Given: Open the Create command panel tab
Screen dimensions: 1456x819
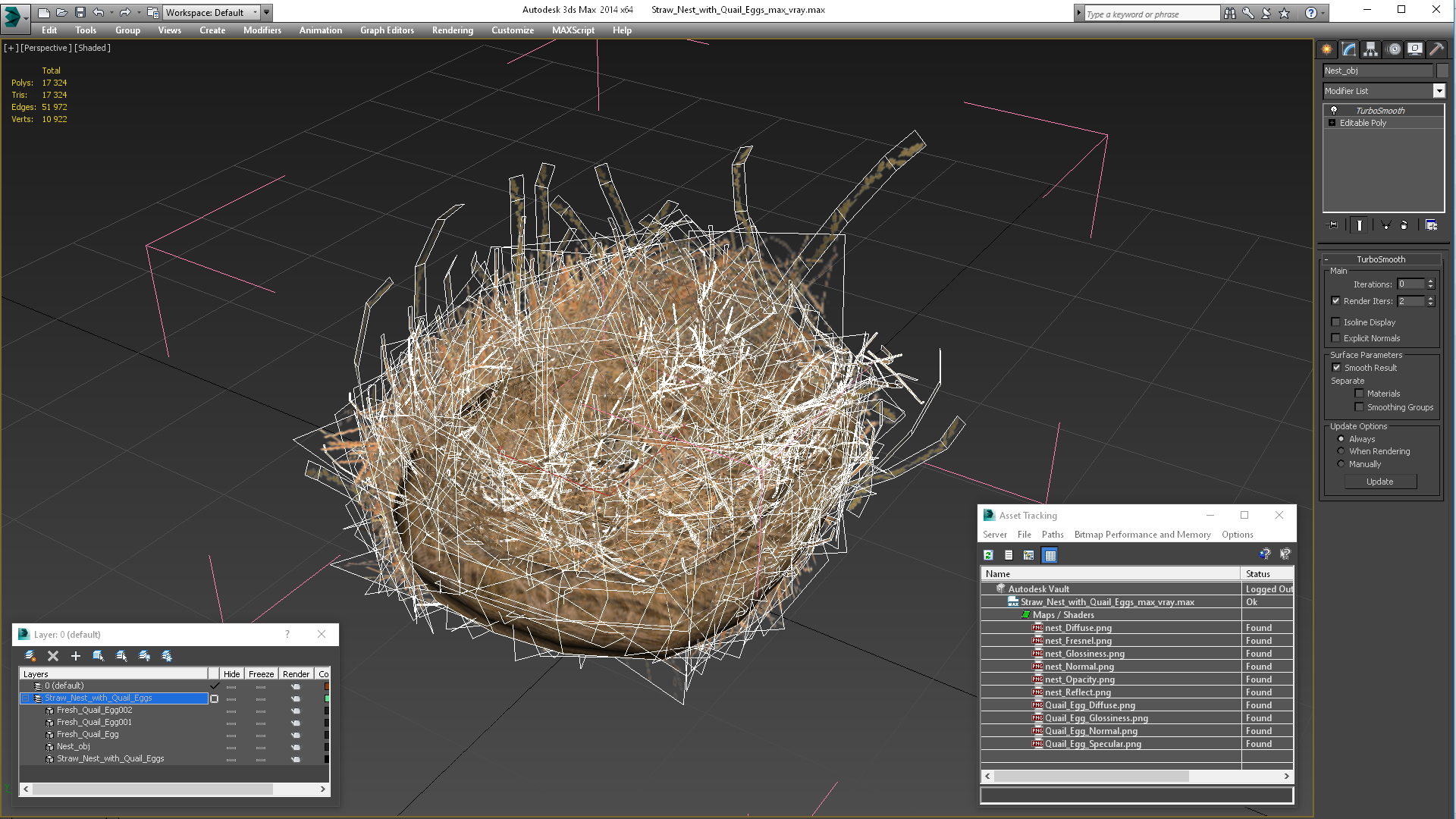Looking at the screenshot, I should pyautogui.click(x=1326, y=49).
